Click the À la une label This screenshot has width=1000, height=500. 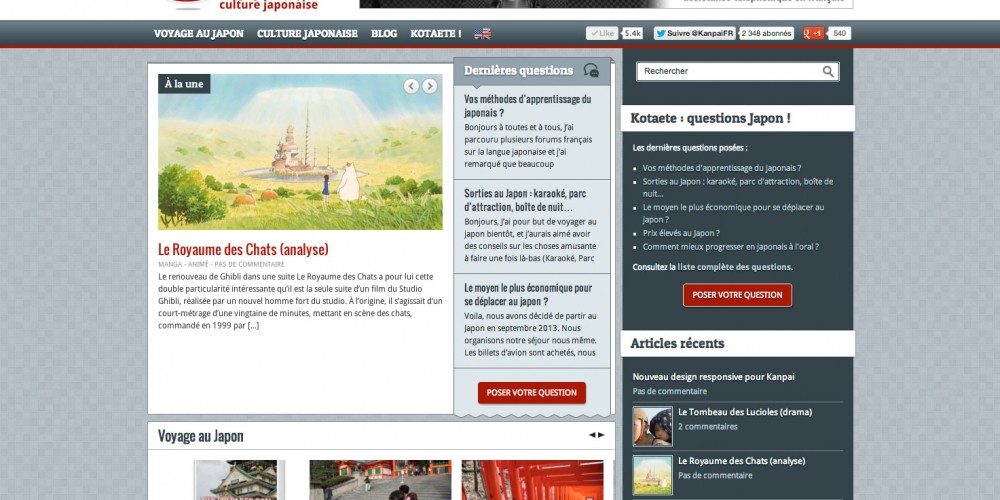(184, 84)
